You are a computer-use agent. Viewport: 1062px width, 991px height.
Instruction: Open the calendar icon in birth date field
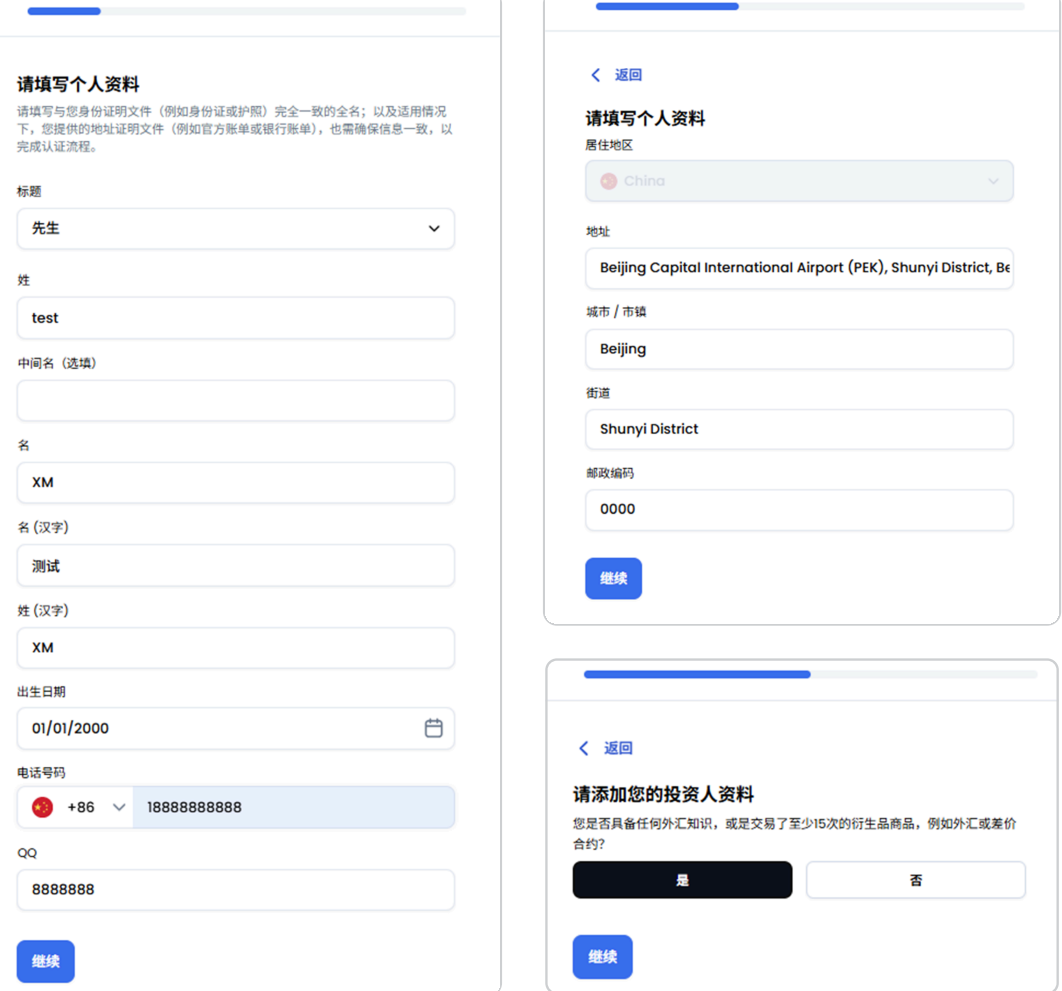[x=433, y=728]
